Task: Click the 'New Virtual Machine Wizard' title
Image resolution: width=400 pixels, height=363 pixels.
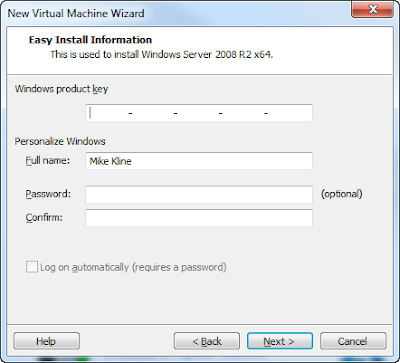Action: point(76,13)
